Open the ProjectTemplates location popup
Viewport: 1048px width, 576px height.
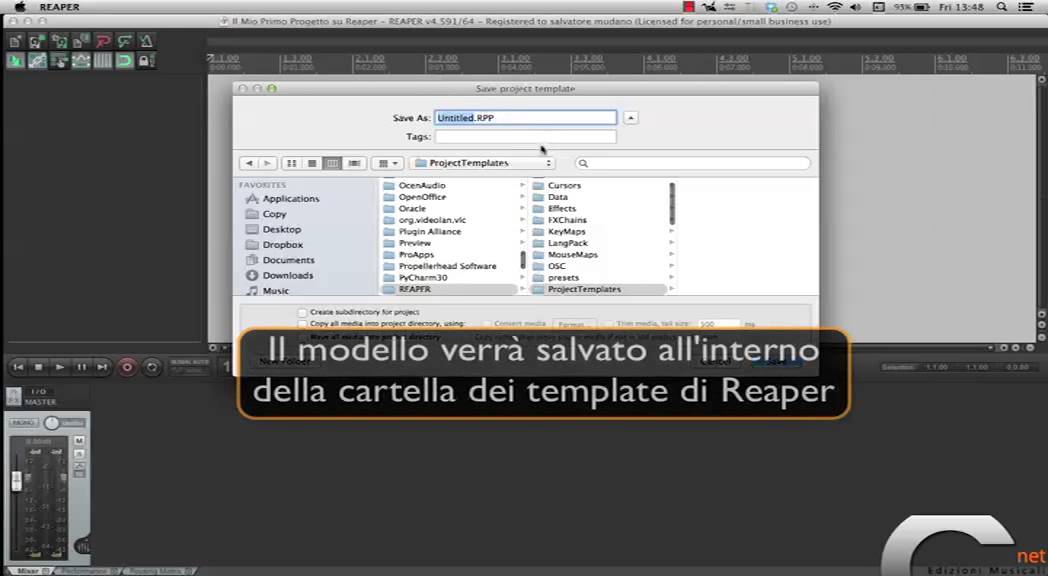pyautogui.click(x=483, y=163)
